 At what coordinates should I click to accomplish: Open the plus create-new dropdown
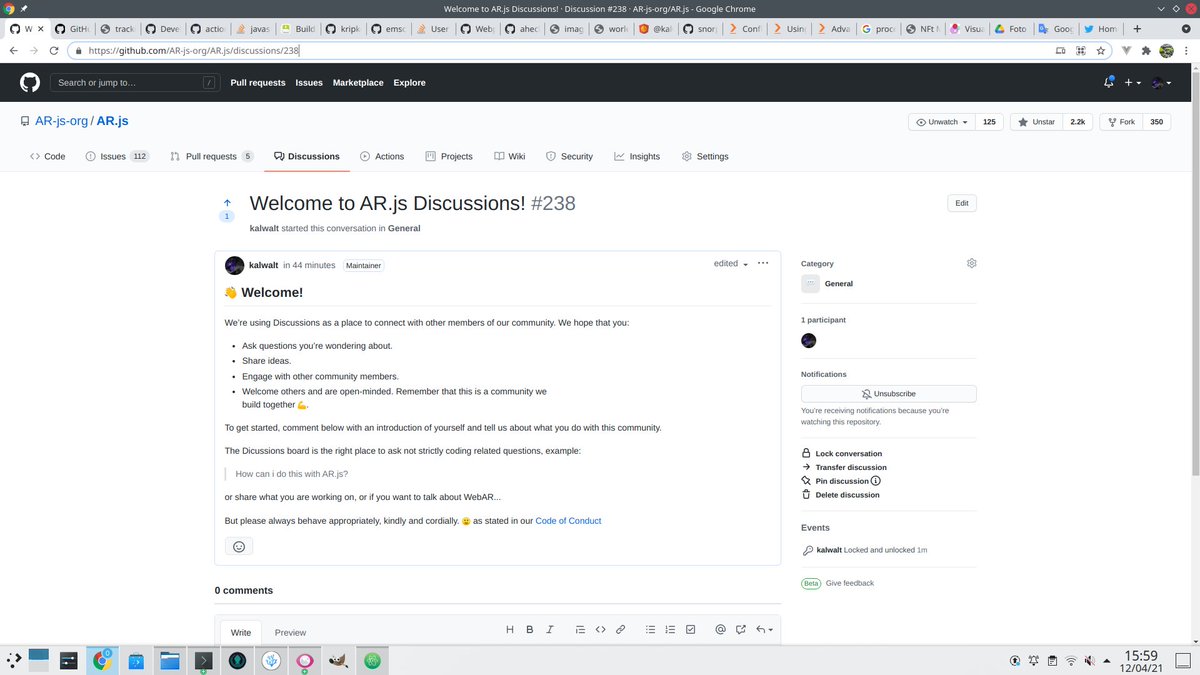coord(1133,83)
